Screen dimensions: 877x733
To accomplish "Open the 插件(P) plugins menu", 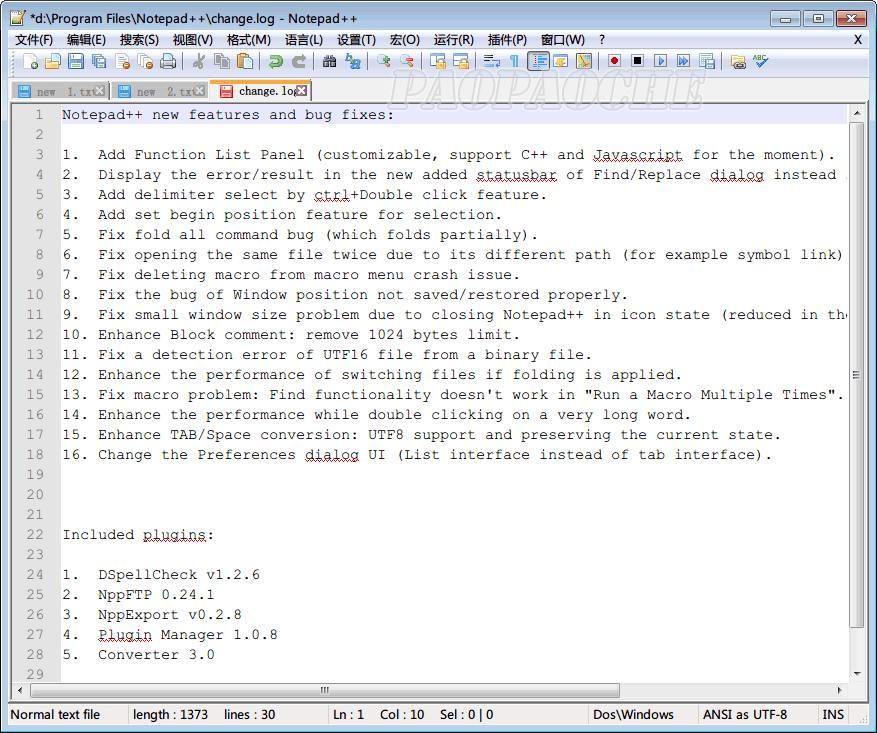I will coord(507,40).
